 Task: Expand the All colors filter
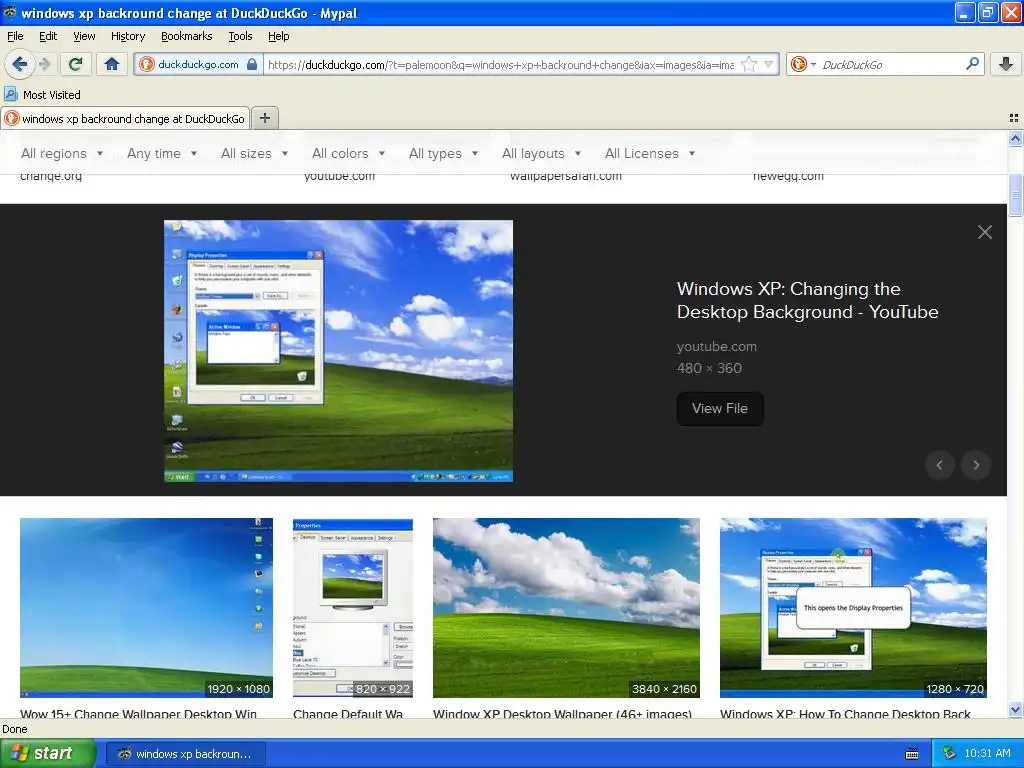(x=348, y=153)
